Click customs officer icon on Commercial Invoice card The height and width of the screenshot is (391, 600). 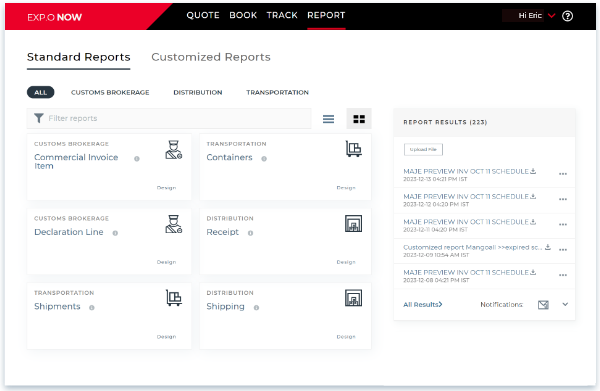coord(173,150)
